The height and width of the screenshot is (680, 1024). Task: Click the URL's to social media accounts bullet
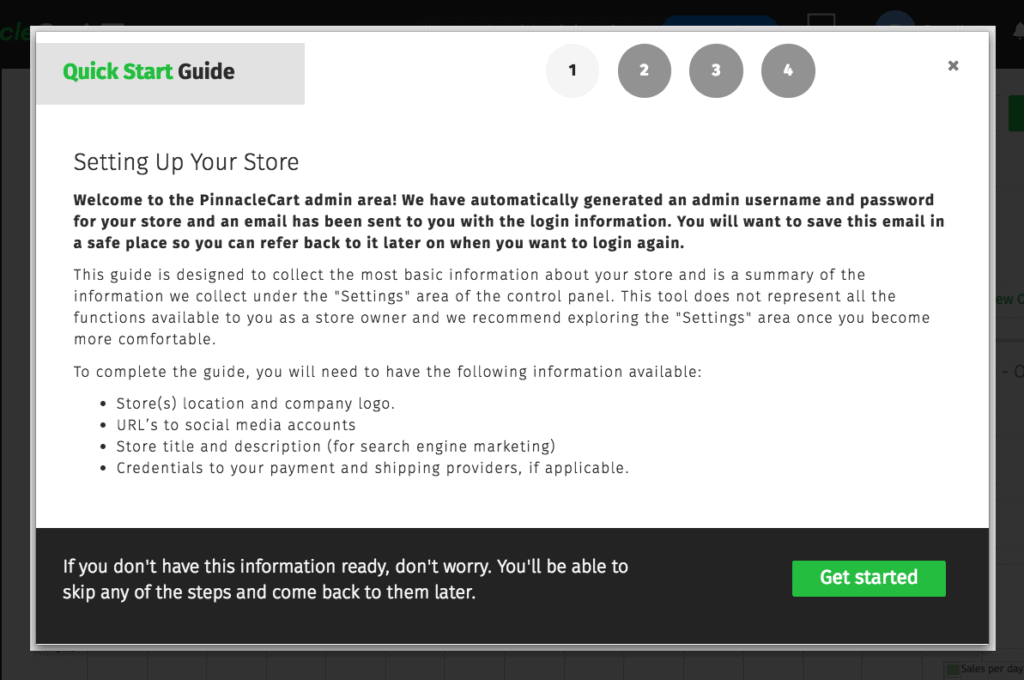[x=236, y=425]
